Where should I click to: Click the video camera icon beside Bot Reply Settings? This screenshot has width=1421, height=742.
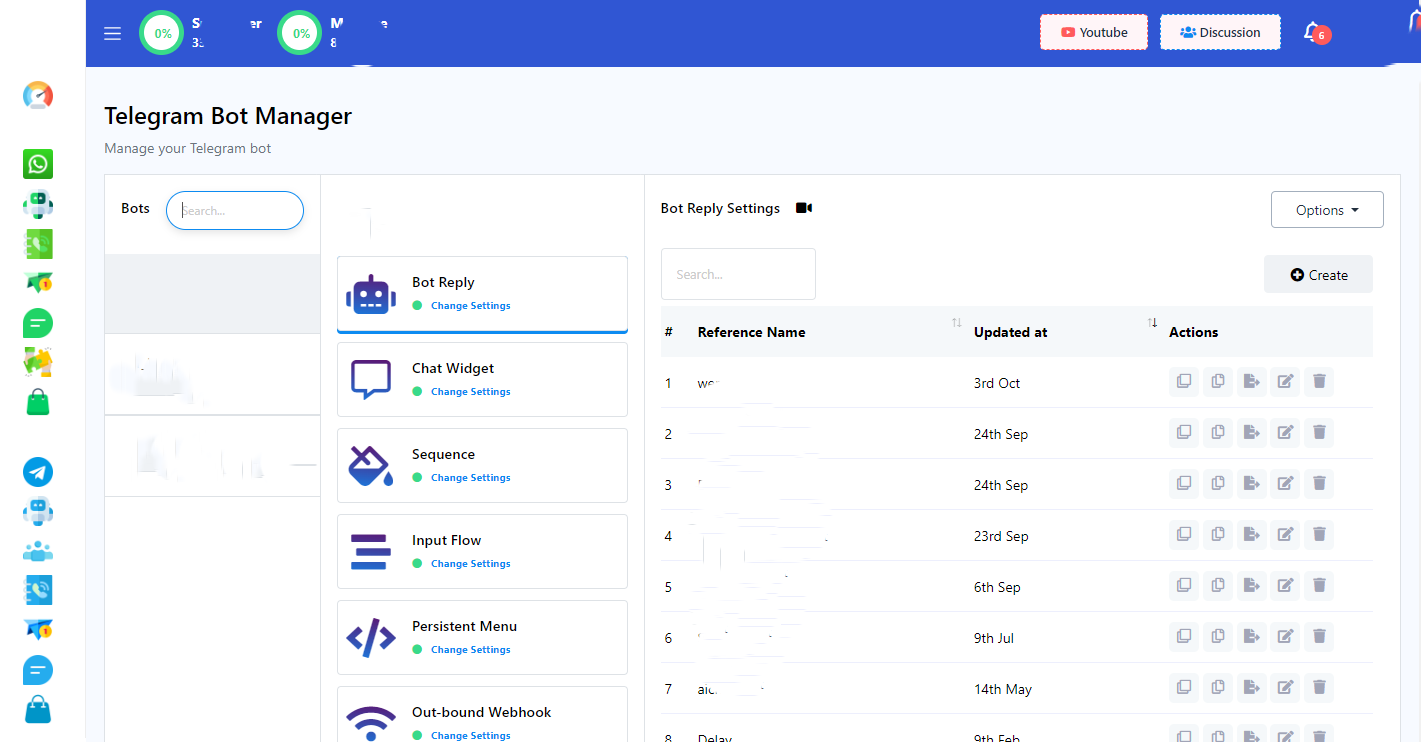tap(804, 208)
